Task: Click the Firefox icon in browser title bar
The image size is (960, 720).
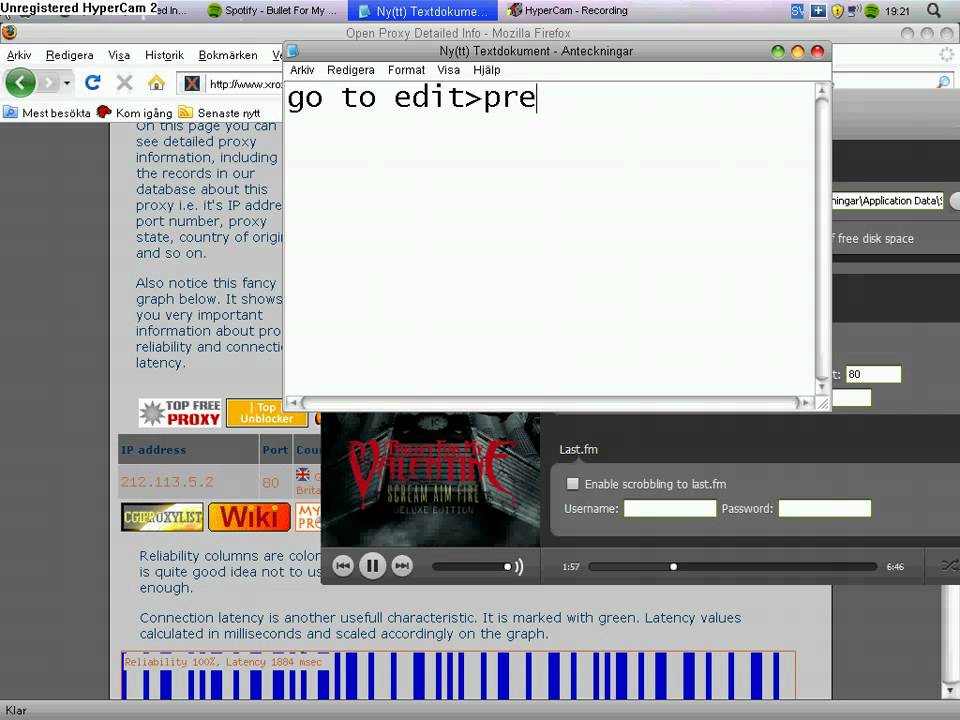Action: [9, 32]
